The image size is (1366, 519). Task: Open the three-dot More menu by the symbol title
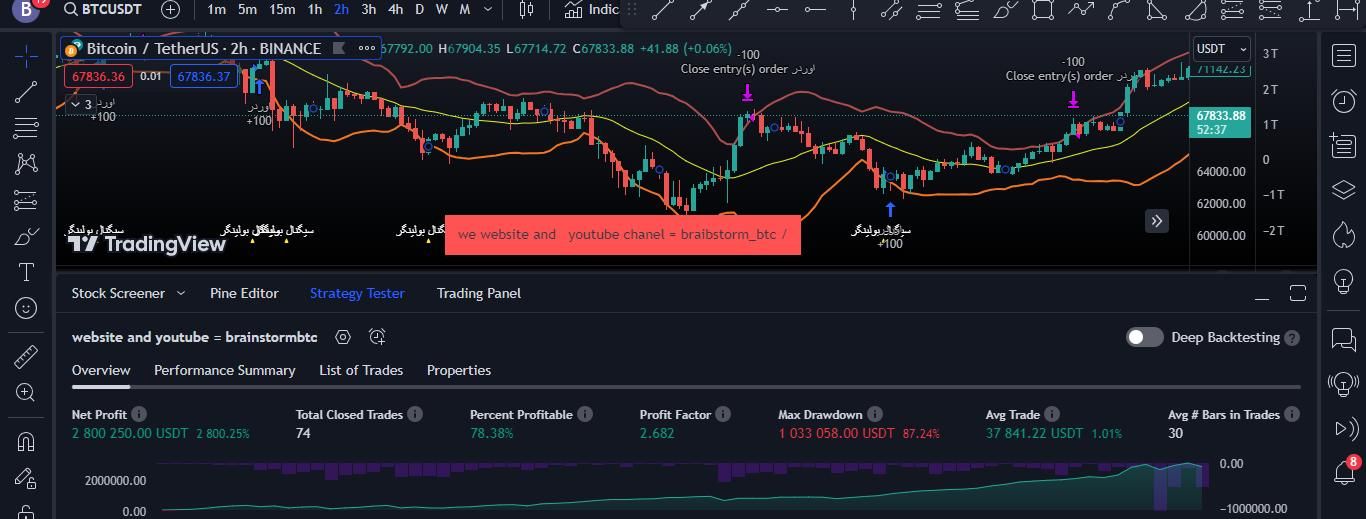coord(367,48)
